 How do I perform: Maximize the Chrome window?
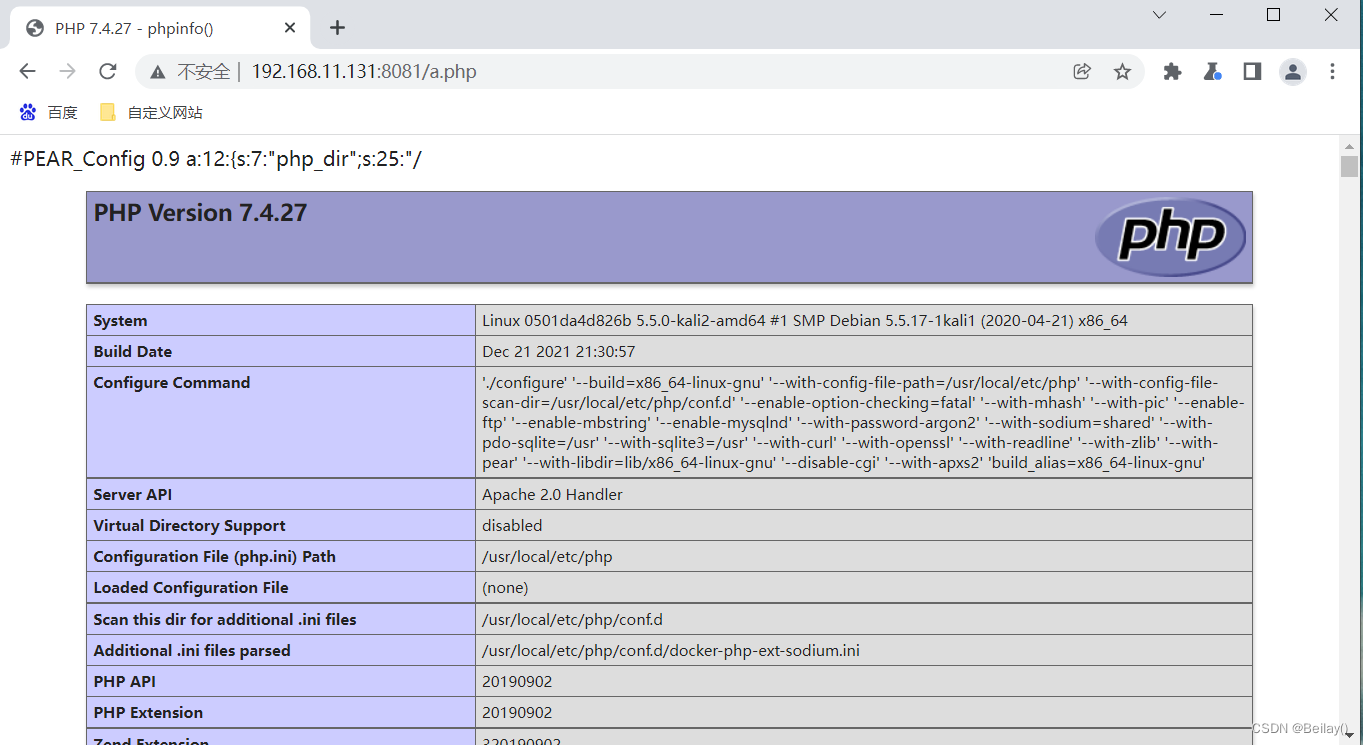(x=1273, y=15)
